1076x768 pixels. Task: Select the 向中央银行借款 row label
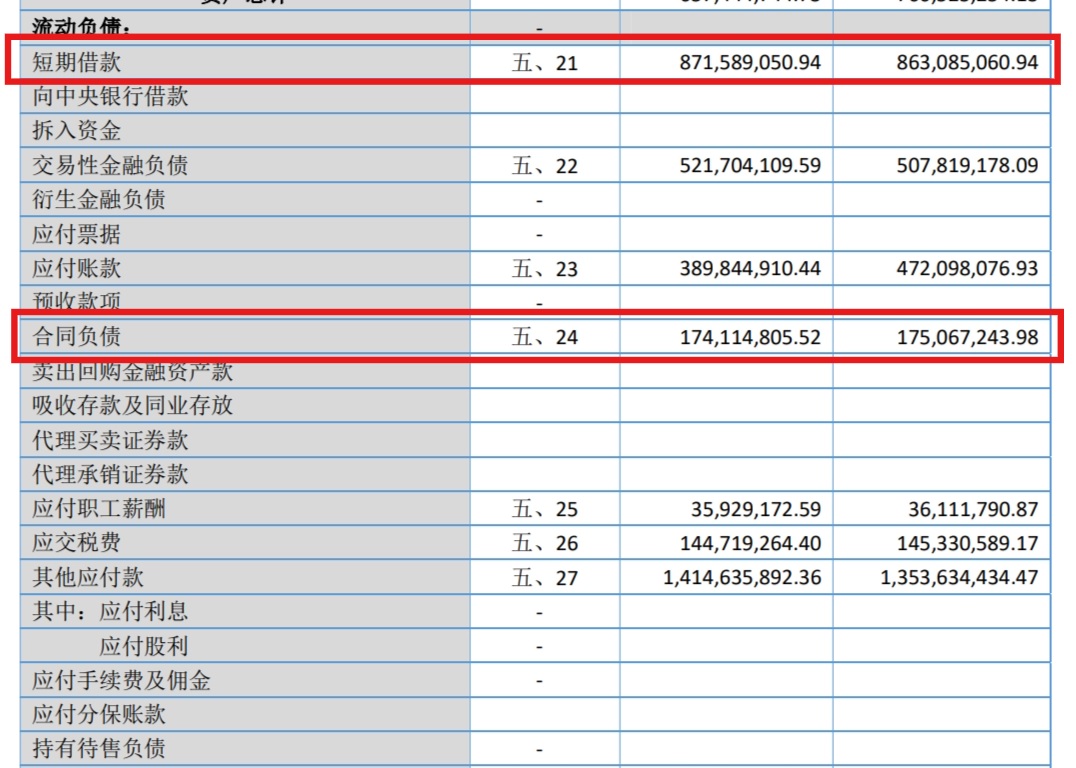click(110, 96)
